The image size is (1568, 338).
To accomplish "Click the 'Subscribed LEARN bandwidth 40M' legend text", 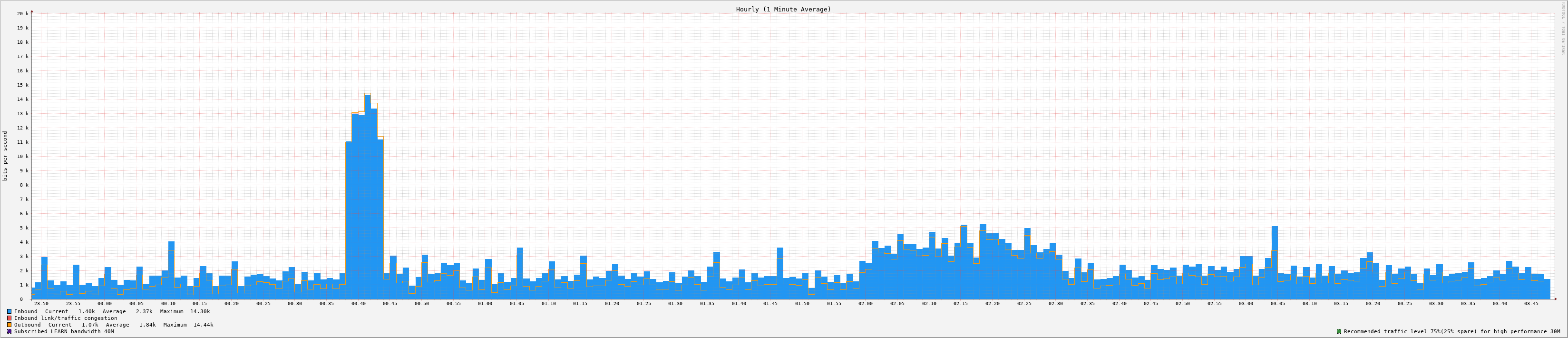I will [x=64, y=331].
